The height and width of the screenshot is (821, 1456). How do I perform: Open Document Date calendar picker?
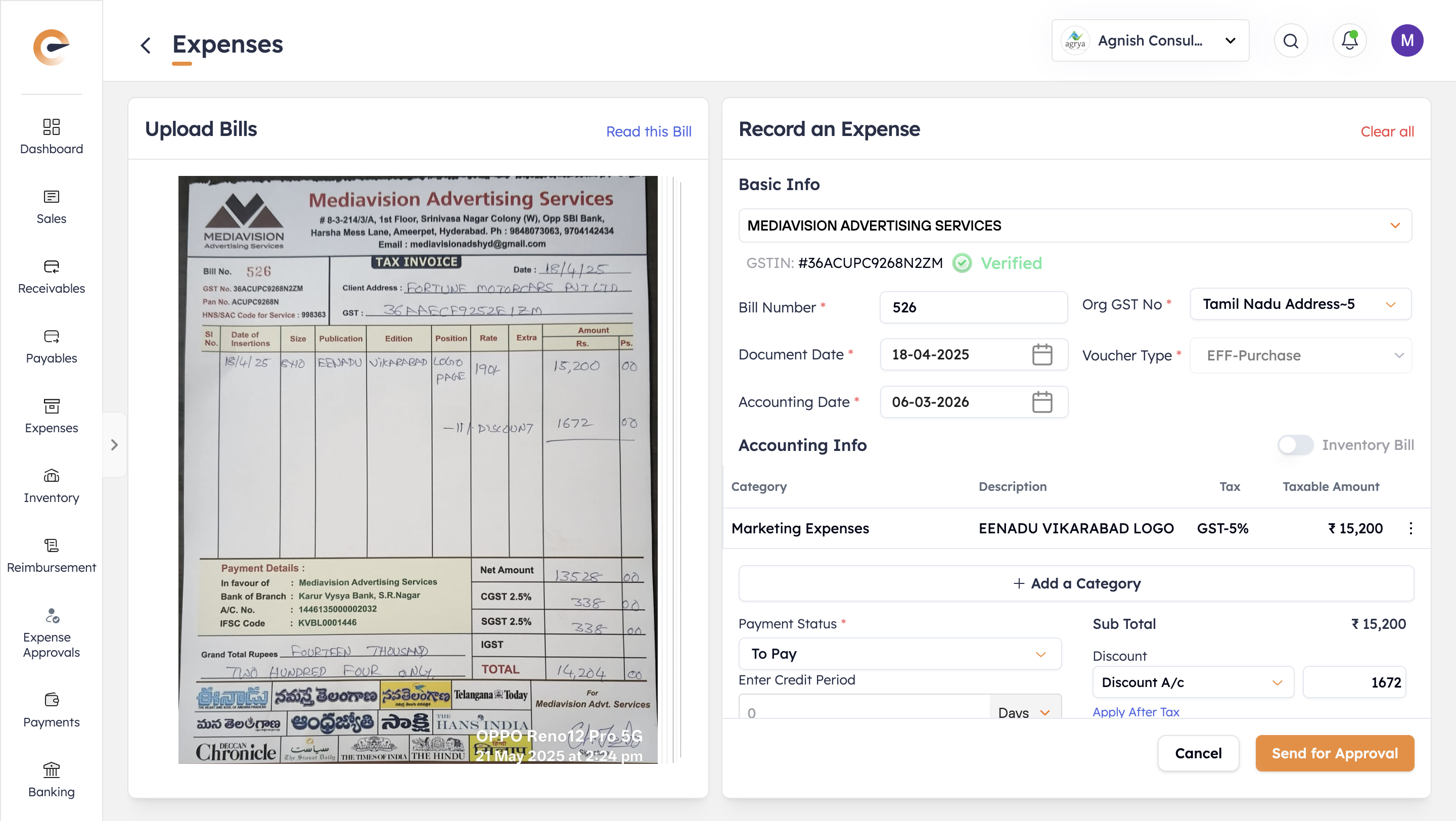pos(1041,355)
